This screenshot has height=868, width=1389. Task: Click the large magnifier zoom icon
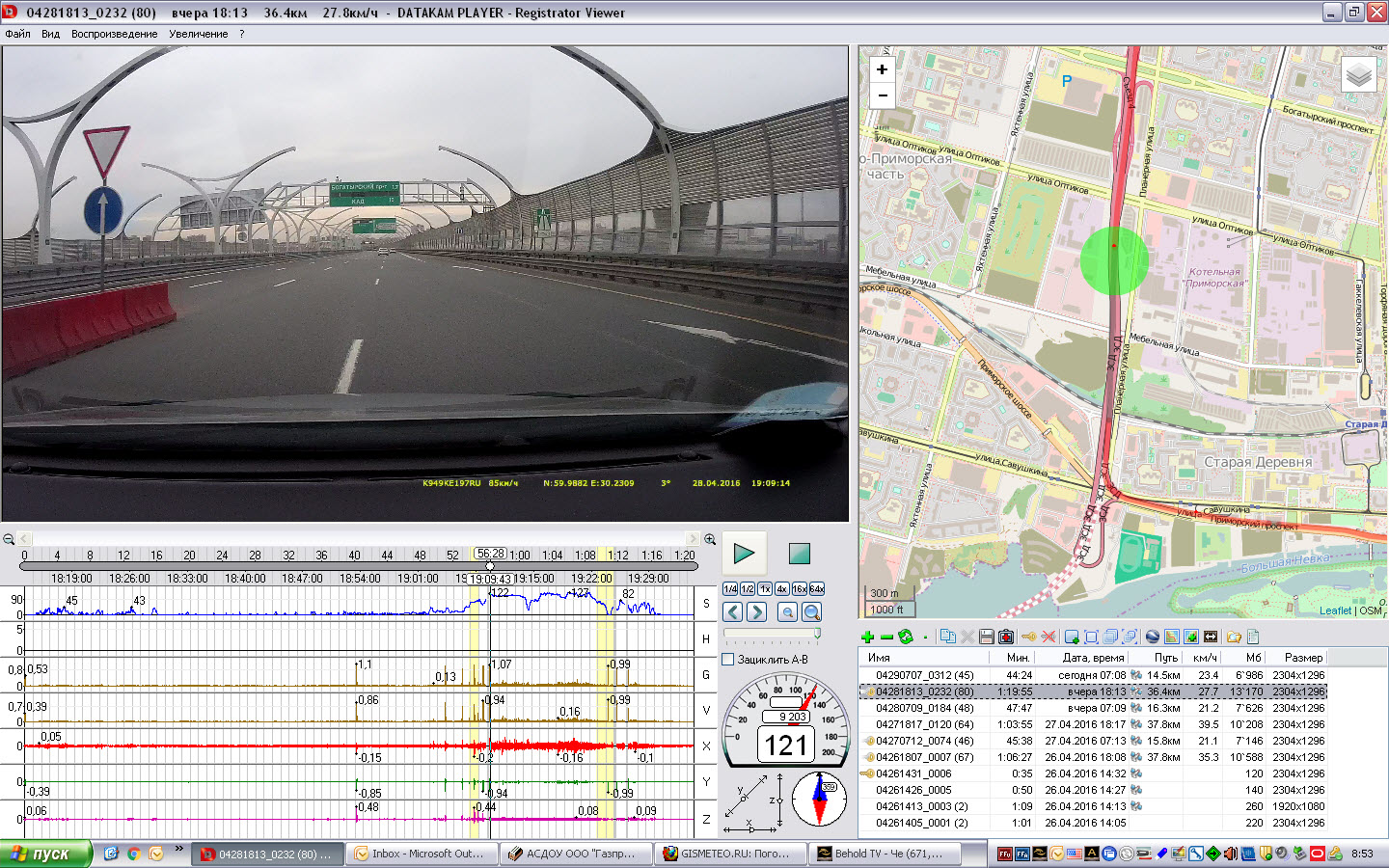812,612
